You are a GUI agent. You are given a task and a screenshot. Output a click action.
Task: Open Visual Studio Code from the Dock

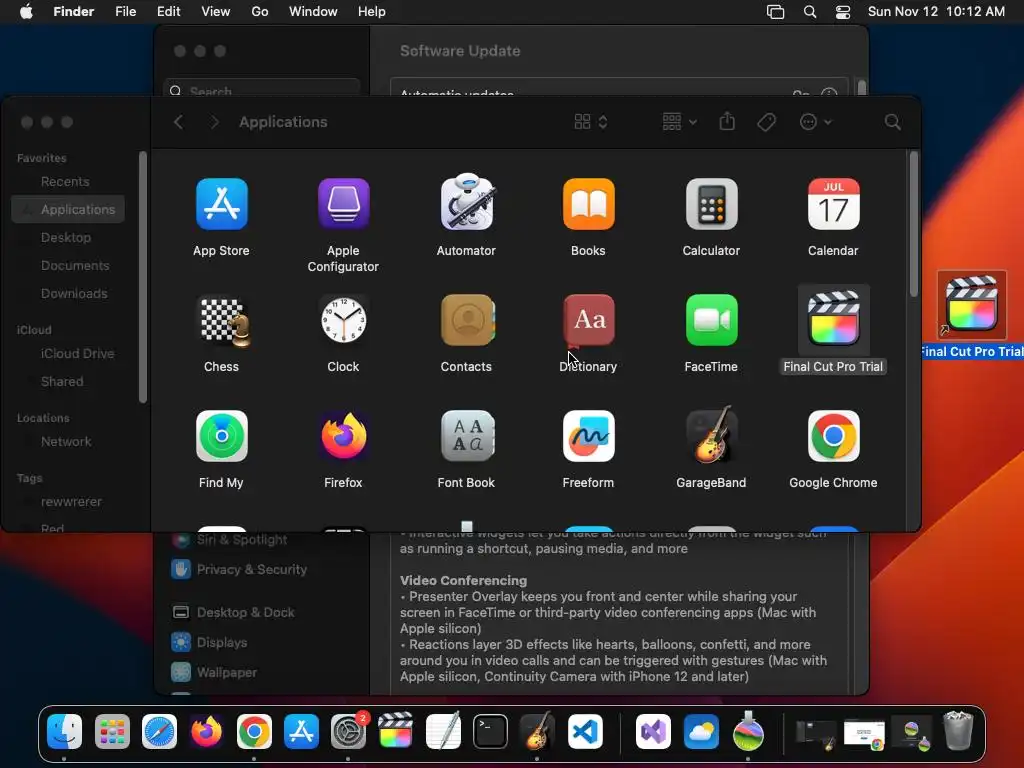tap(585, 731)
